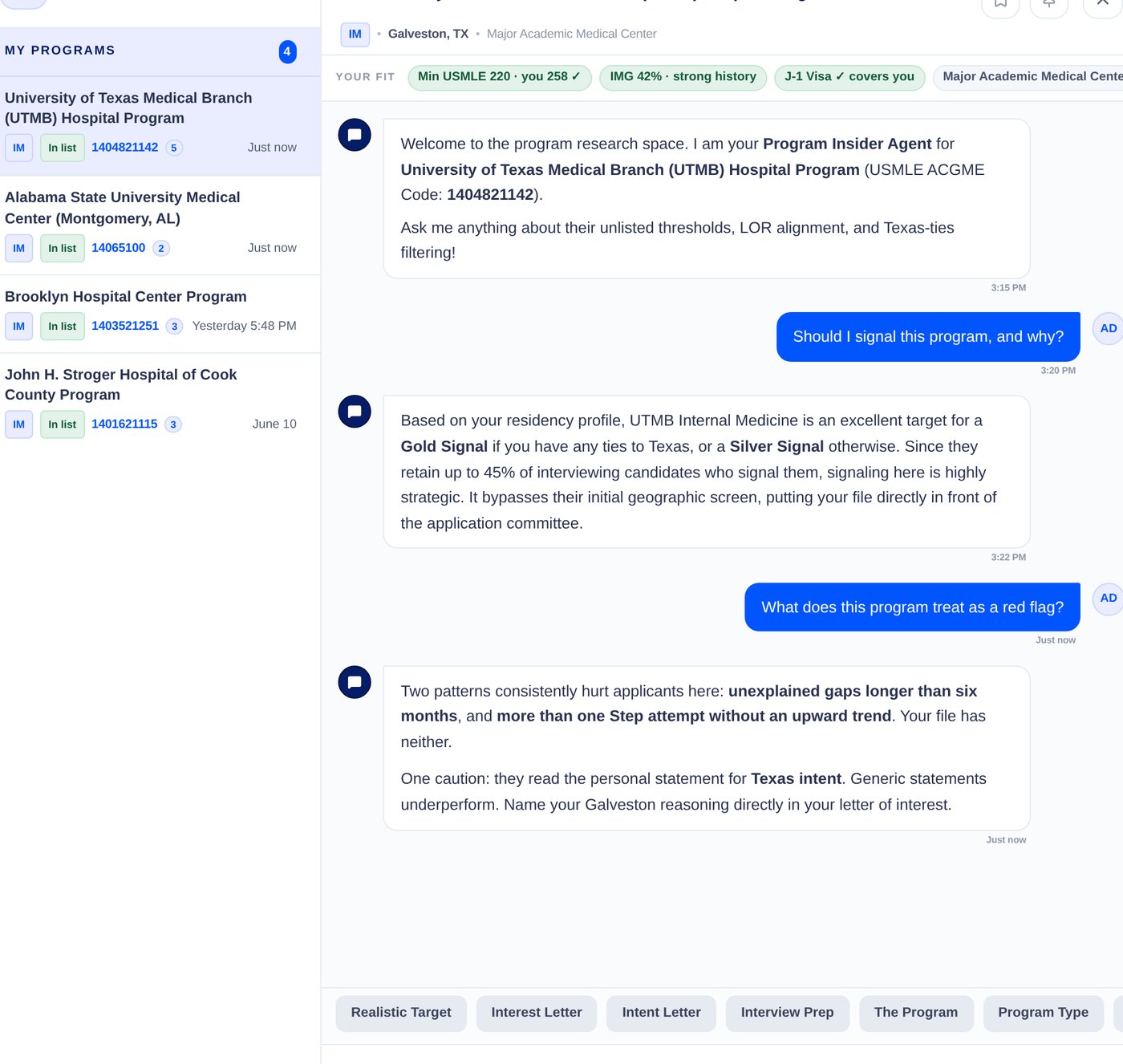Click the AD avatar next to red flag question
Image resolution: width=1123 pixels, height=1064 pixels.
click(1109, 599)
